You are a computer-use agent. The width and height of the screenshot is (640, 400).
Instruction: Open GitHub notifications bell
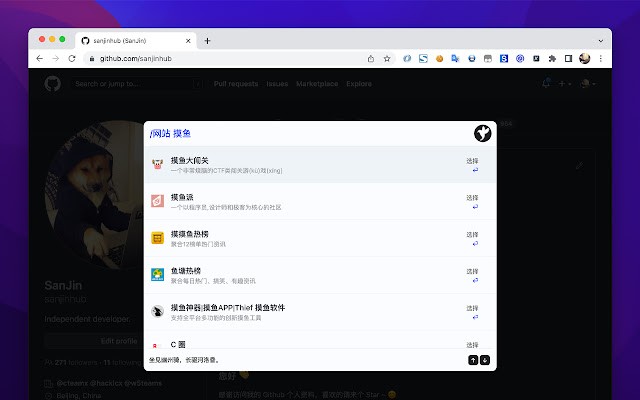[x=546, y=83]
